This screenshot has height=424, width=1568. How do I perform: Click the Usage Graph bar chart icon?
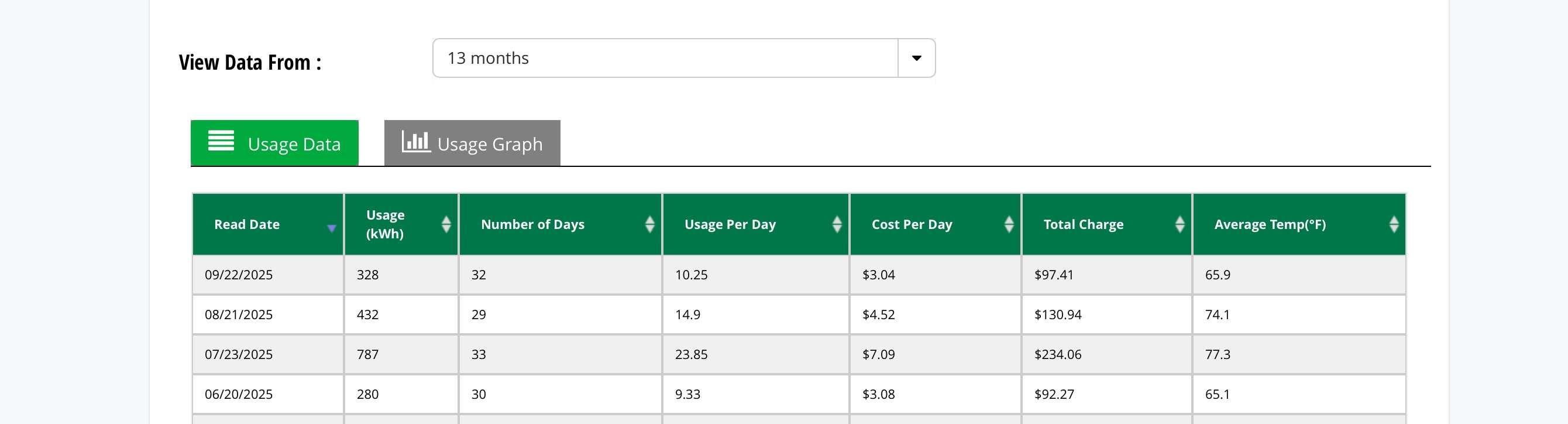pyautogui.click(x=416, y=141)
